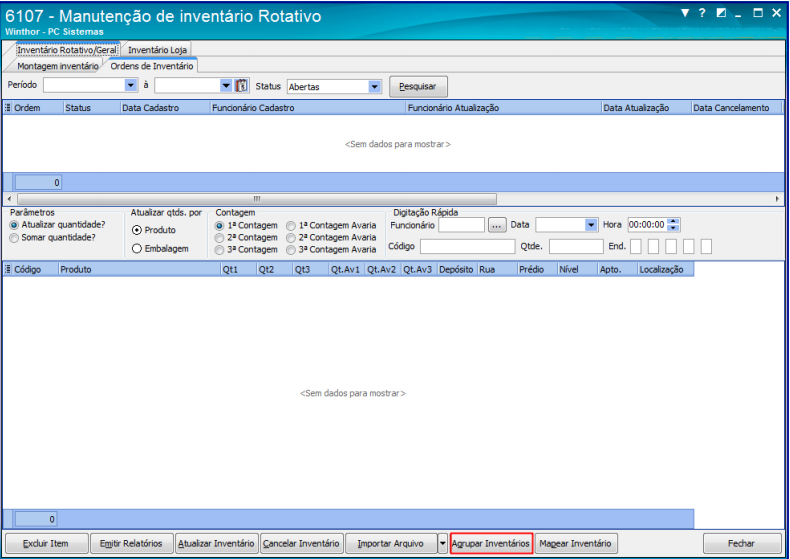Focus the Funcionário input field

[x=462, y=225]
